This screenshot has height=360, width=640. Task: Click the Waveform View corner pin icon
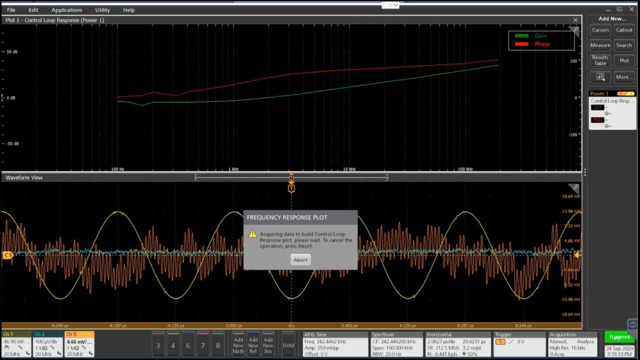tap(575, 188)
